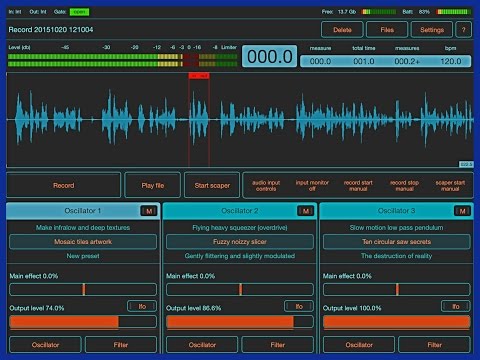The width and height of the screenshot is (480, 360).
Task: Click the Gate open indicator
Action: [x=79, y=12]
